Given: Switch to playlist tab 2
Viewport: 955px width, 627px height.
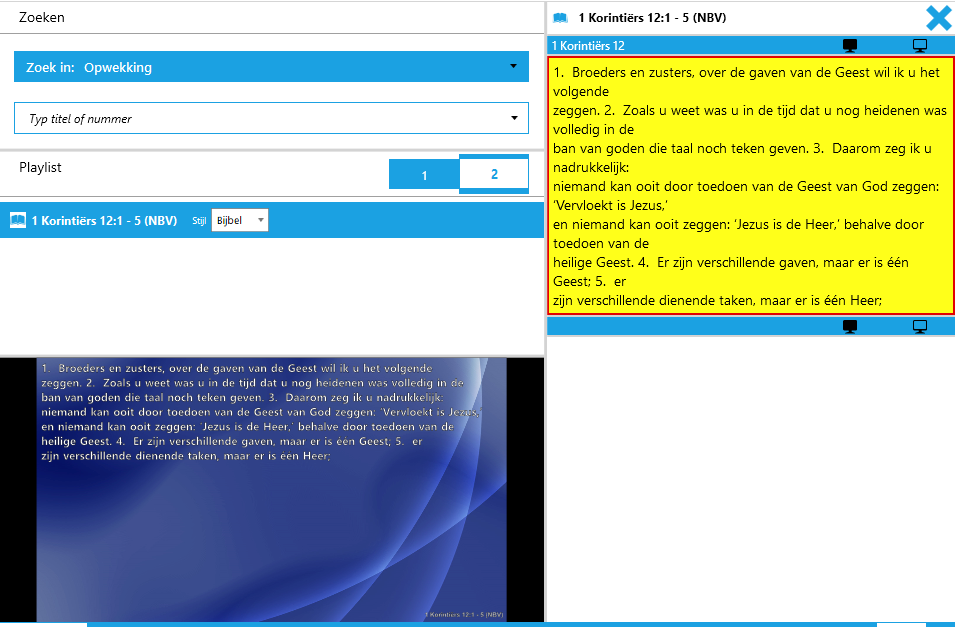Looking at the screenshot, I should click(494, 174).
